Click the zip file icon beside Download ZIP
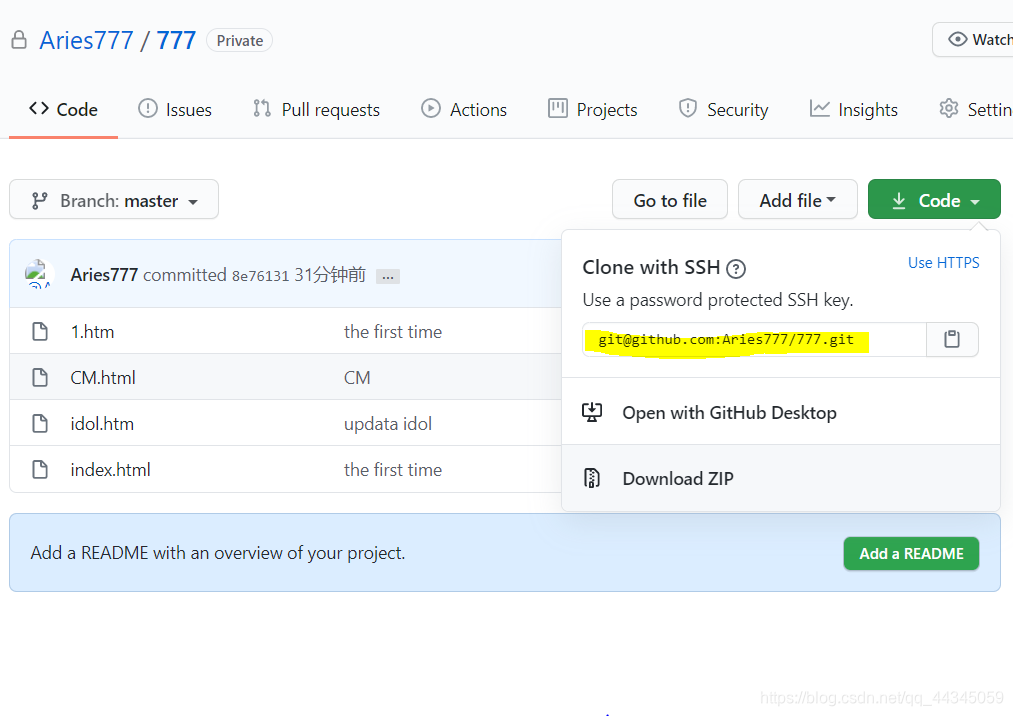Viewport: 1013px width, 716px height. 592,478
